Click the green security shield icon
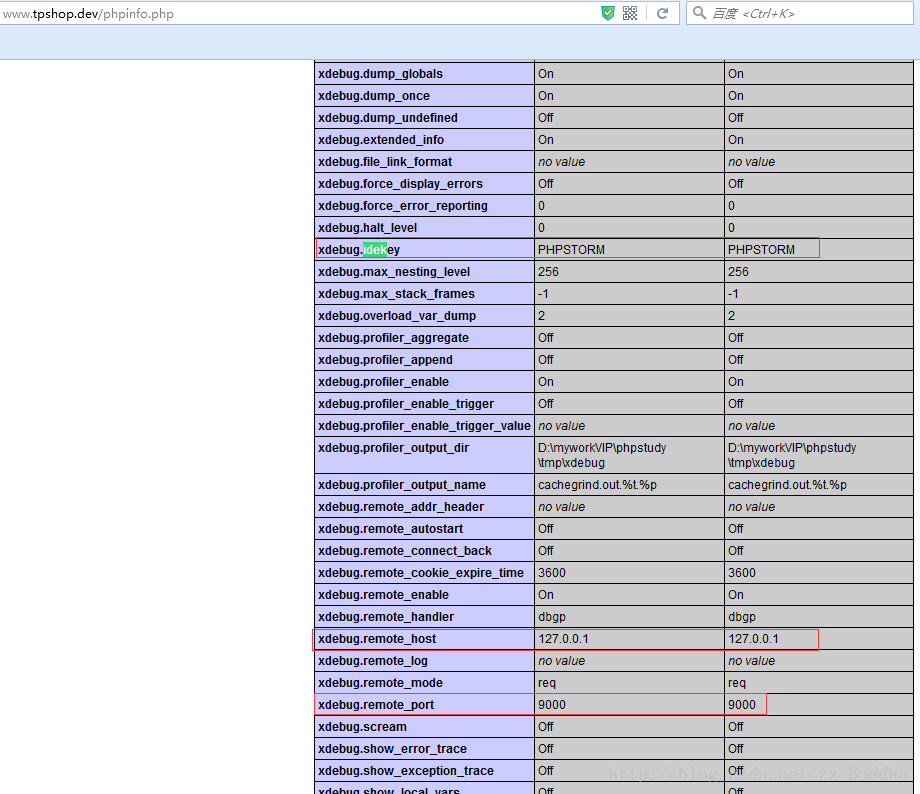 point(608,13)
